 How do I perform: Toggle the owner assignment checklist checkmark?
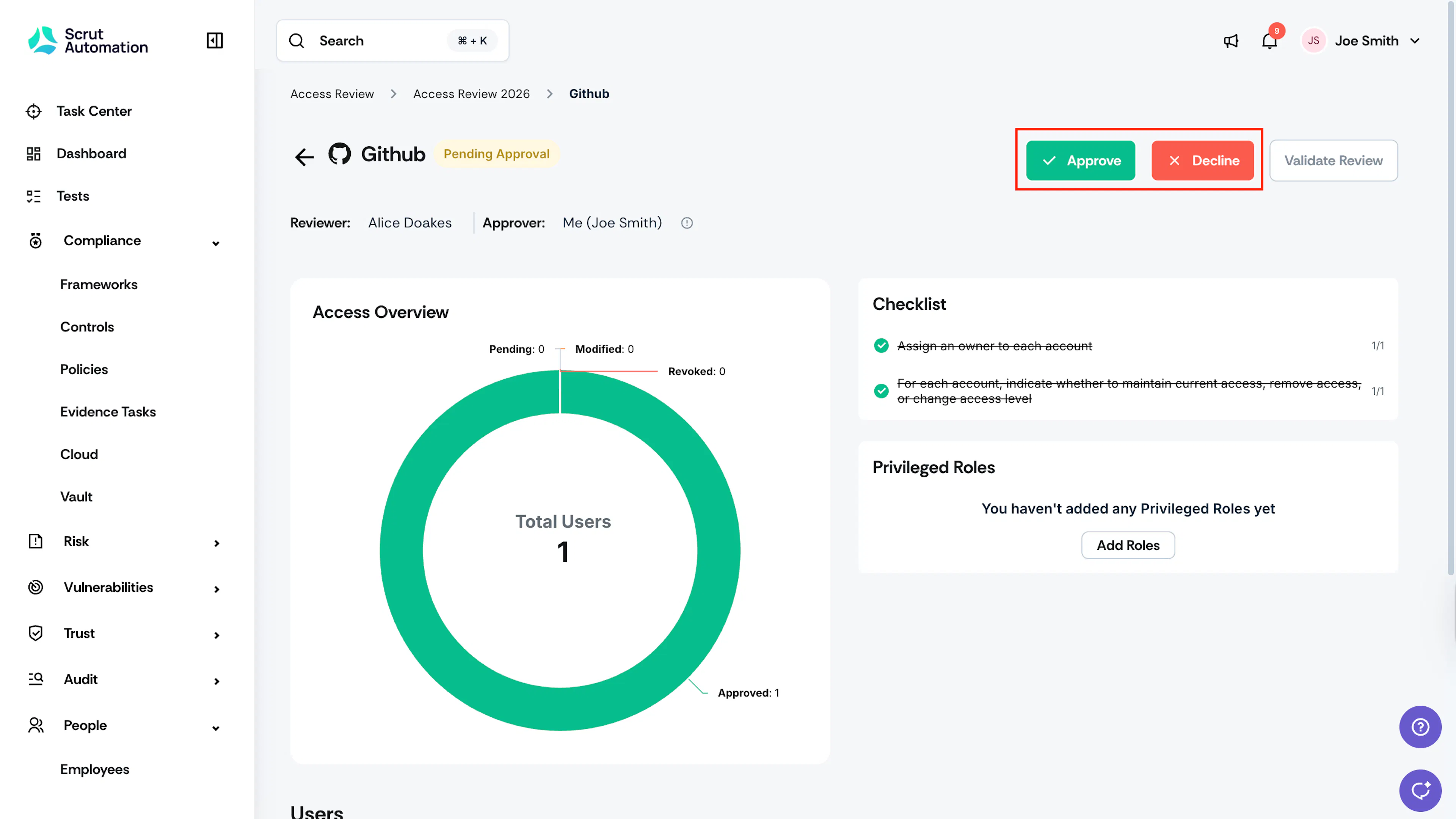pyautogui.click(x=881, y=345)
